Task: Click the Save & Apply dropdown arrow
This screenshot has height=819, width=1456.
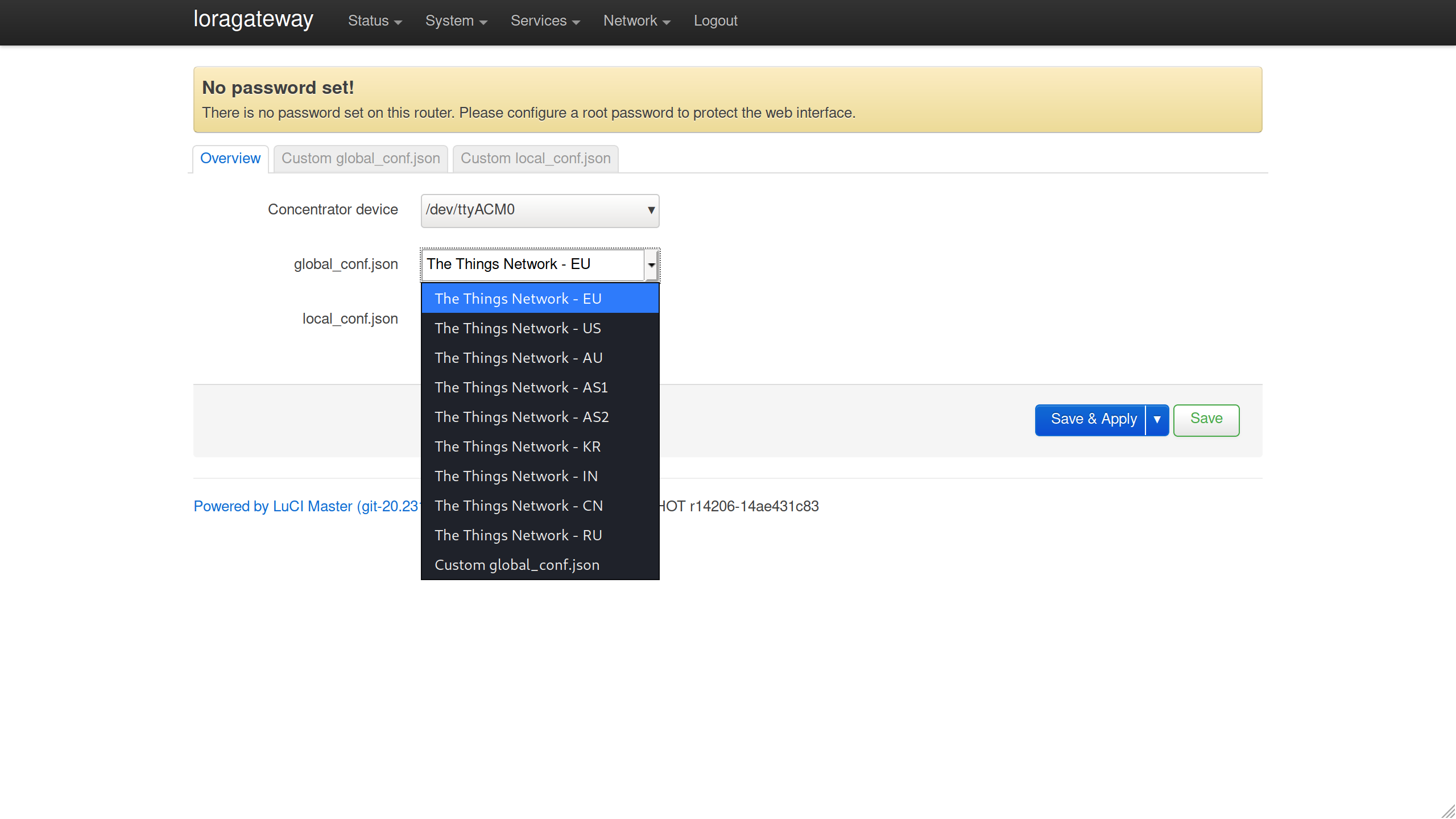Action: tap(1157, 419)
